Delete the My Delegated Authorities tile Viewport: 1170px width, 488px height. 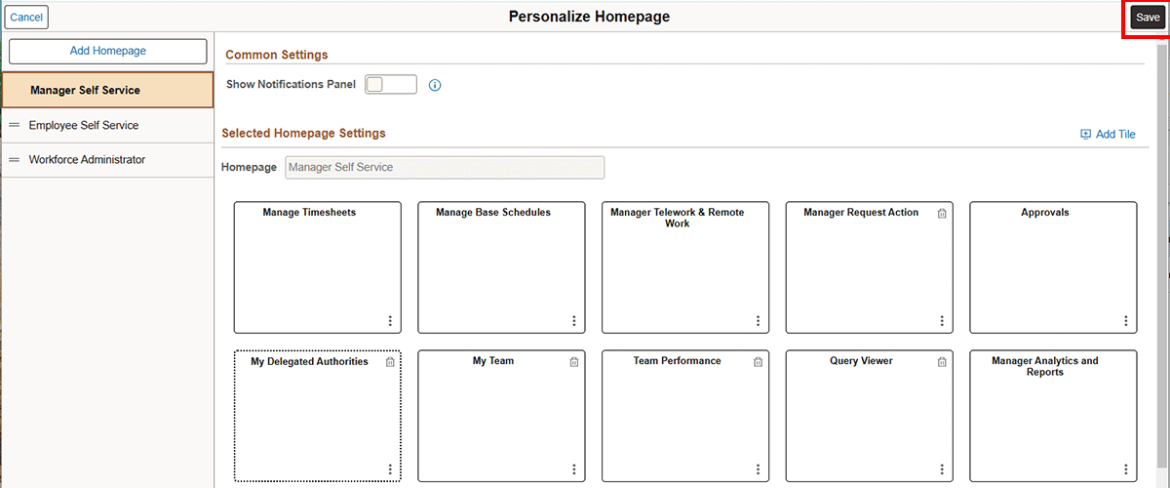tap(390, 362)
